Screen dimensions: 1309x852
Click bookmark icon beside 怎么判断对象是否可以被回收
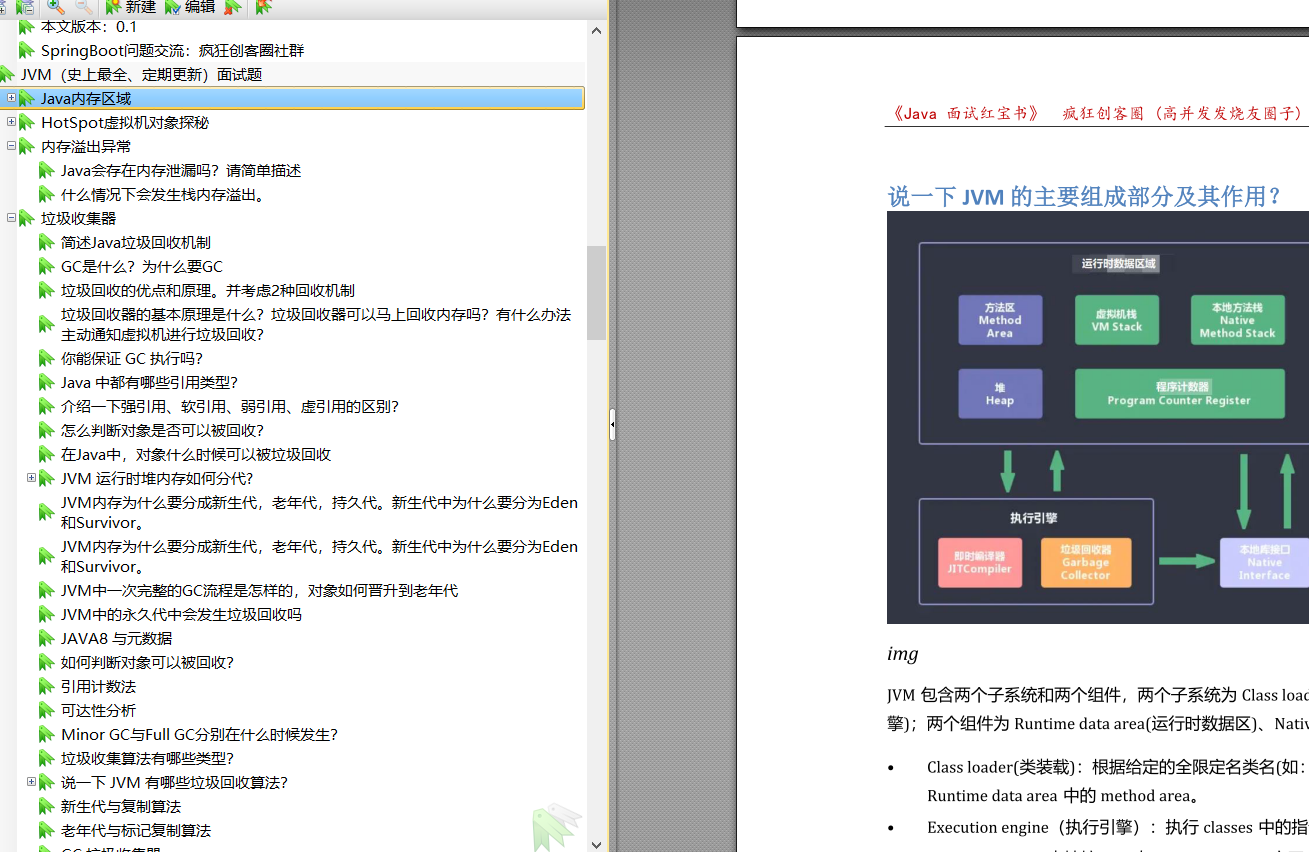coord(47,430)
